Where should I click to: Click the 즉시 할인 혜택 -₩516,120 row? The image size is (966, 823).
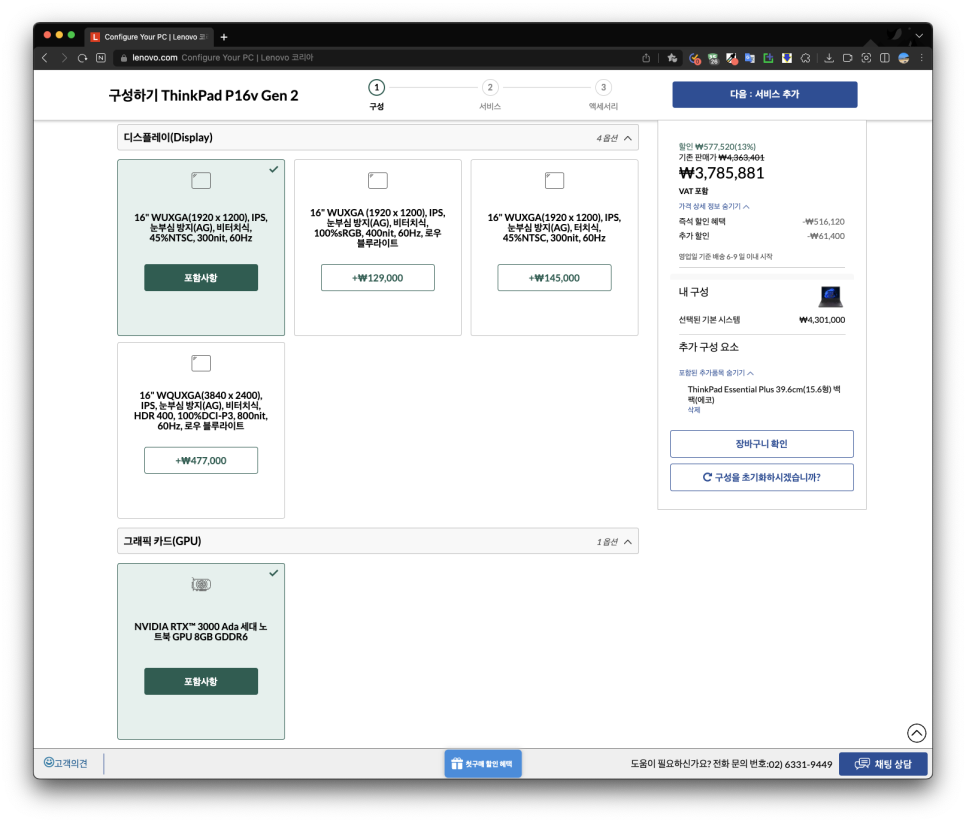[761, 221]
